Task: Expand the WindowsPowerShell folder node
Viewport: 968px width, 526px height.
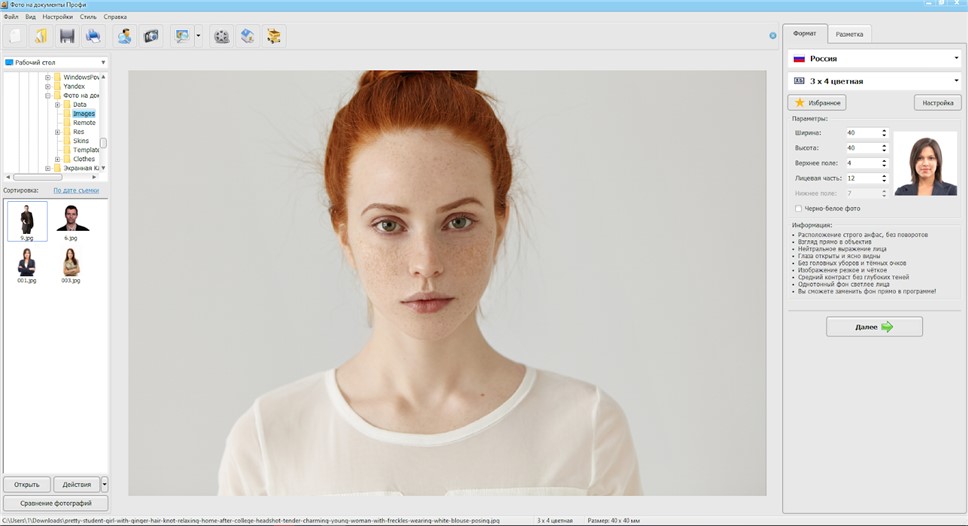Action: [48, 78]
